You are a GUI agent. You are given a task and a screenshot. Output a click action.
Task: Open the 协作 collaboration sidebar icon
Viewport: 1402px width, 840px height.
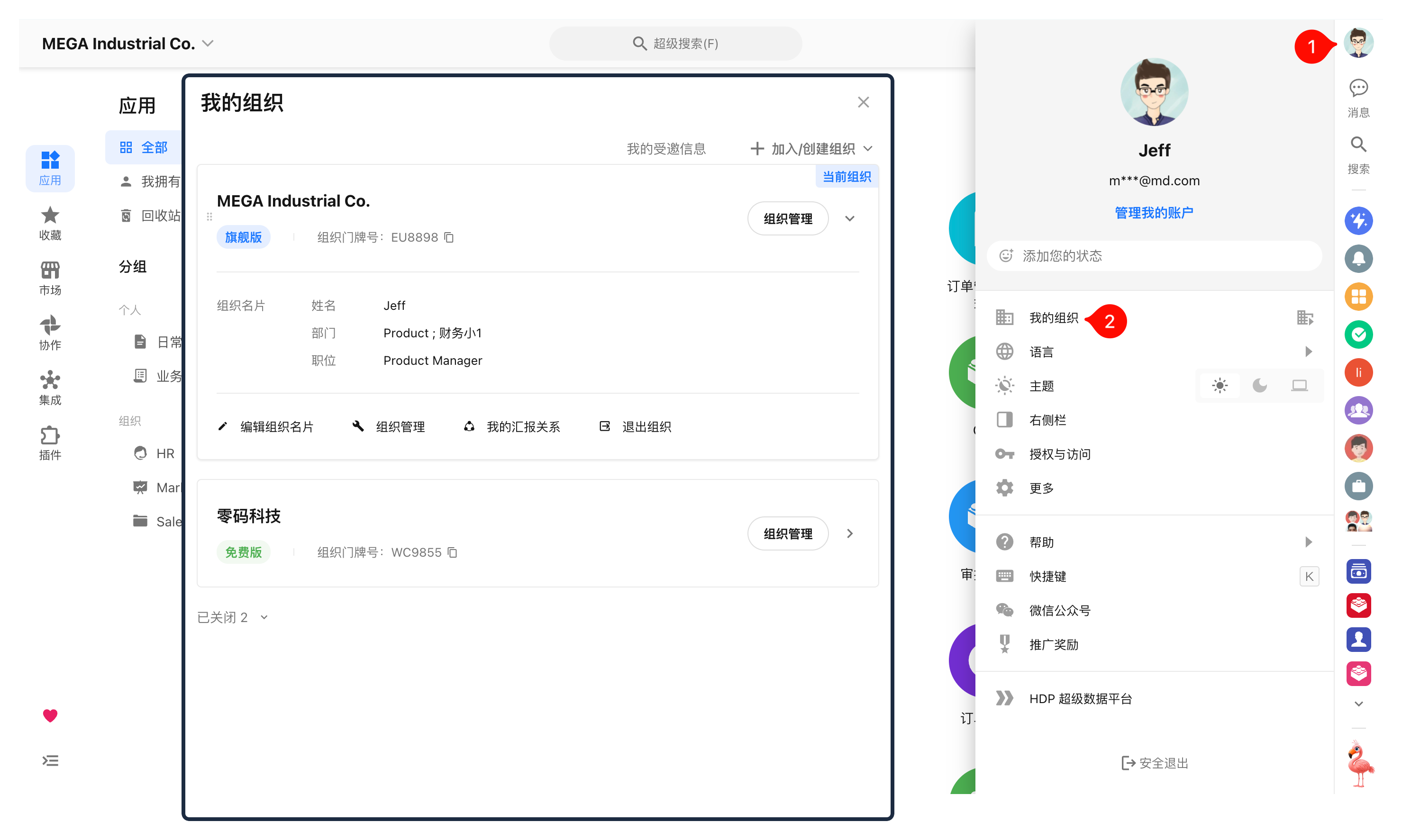[50, 333]
